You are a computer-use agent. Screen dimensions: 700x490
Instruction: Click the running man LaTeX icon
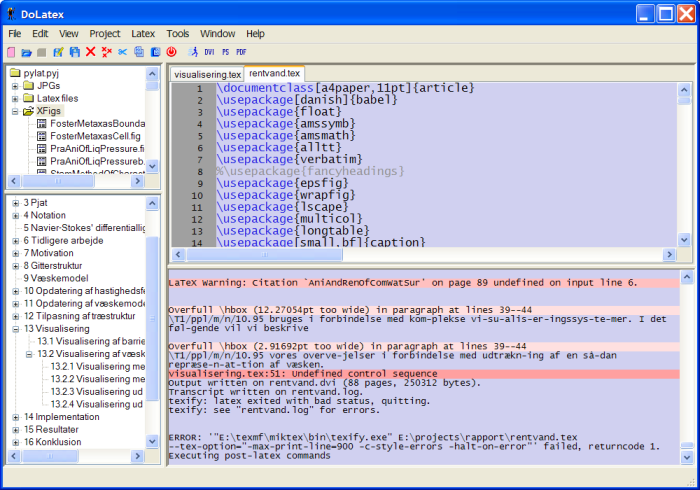tap(192, 51)
